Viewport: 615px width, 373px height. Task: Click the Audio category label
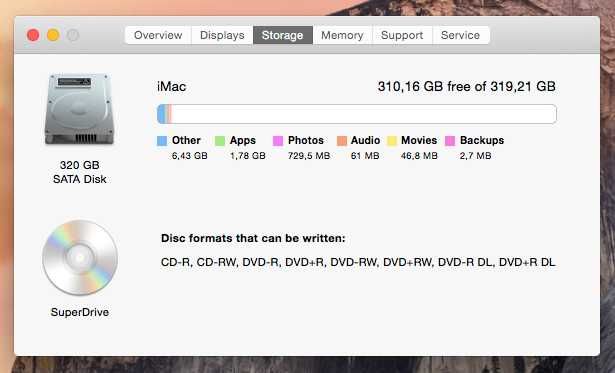(x=366, y=140)
